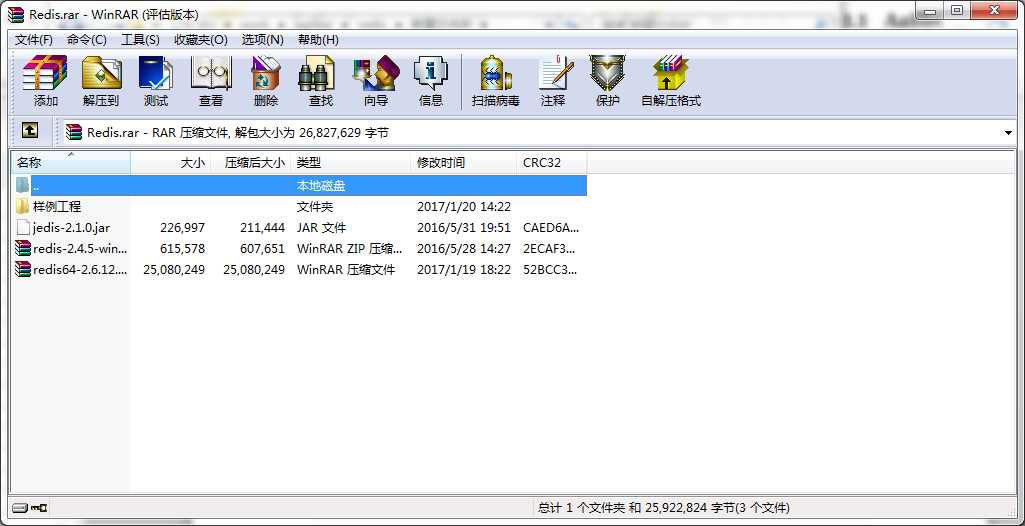Click the 扫描病毒 (Virus scan) icon
This screenshot has height=526, width=1025.
tap(496, 73)
